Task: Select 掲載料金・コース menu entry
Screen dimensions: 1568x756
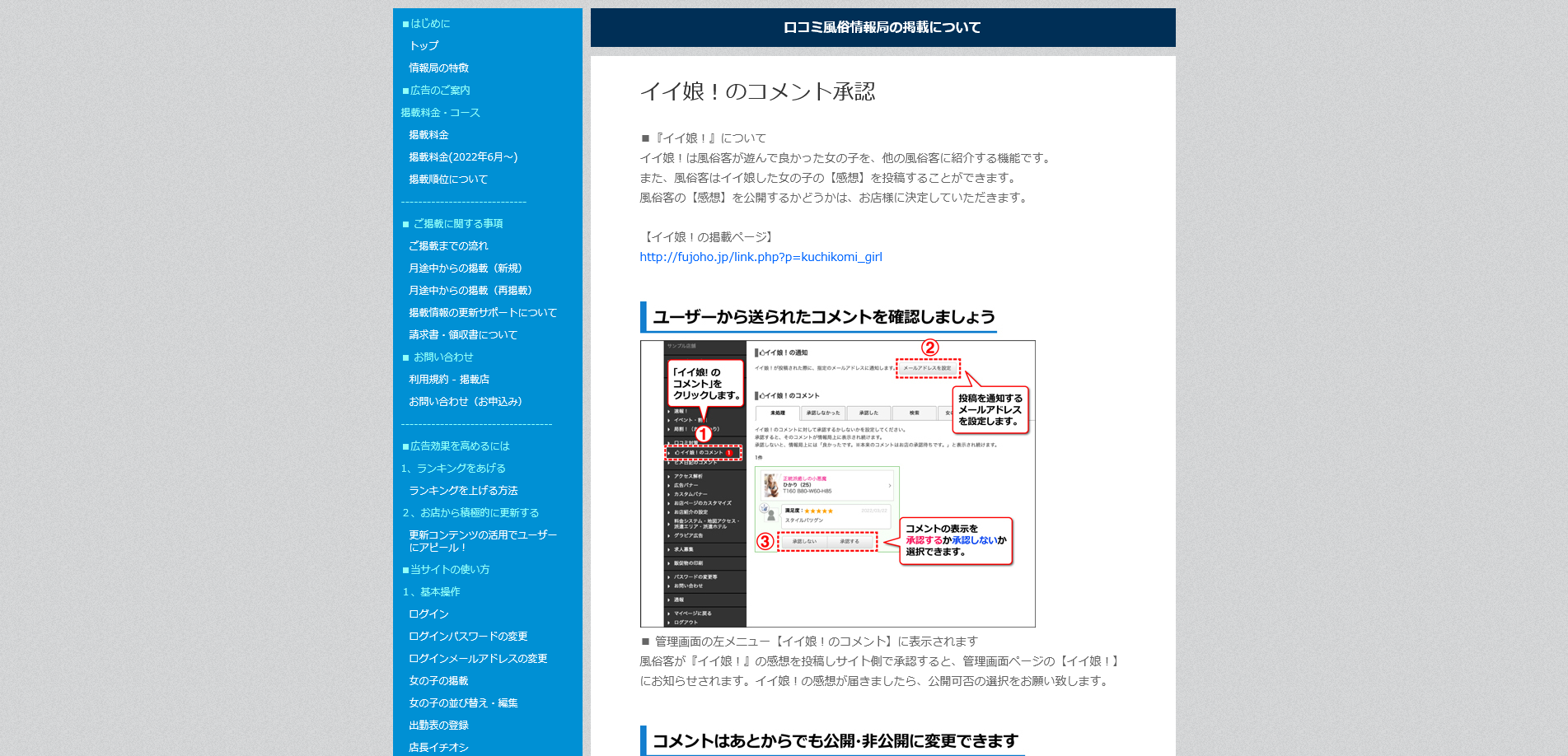Action: coord(440,112)
